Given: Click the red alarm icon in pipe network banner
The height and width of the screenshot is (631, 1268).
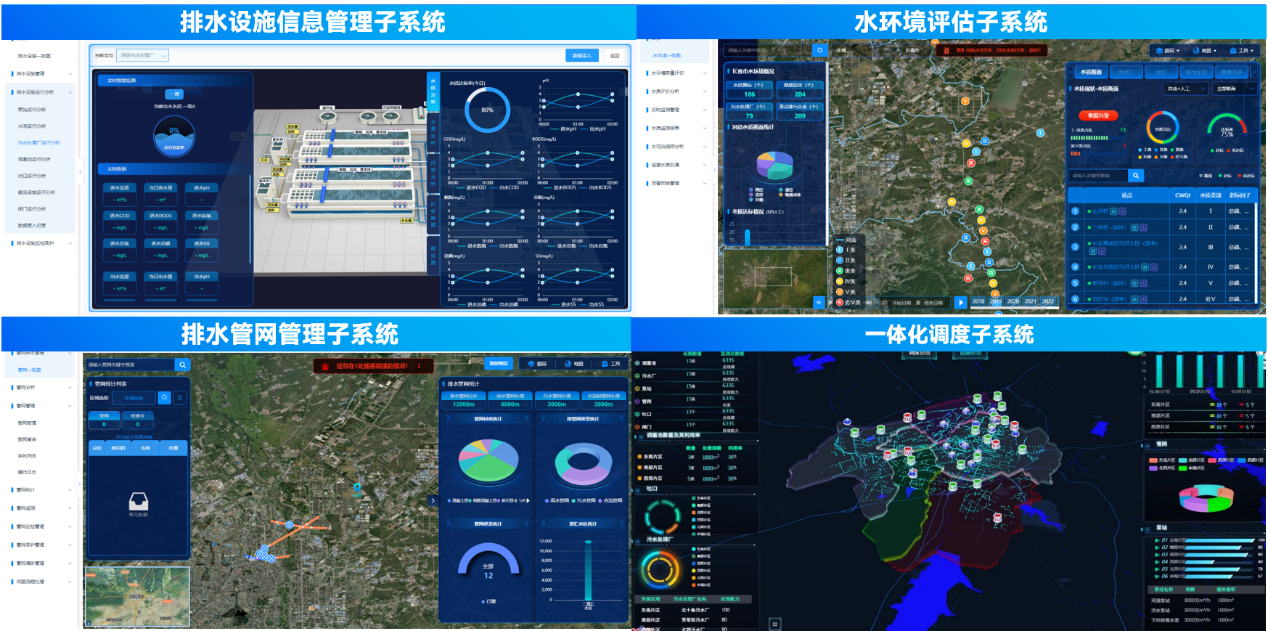Looking at the screenshot, I should [325, 367].
